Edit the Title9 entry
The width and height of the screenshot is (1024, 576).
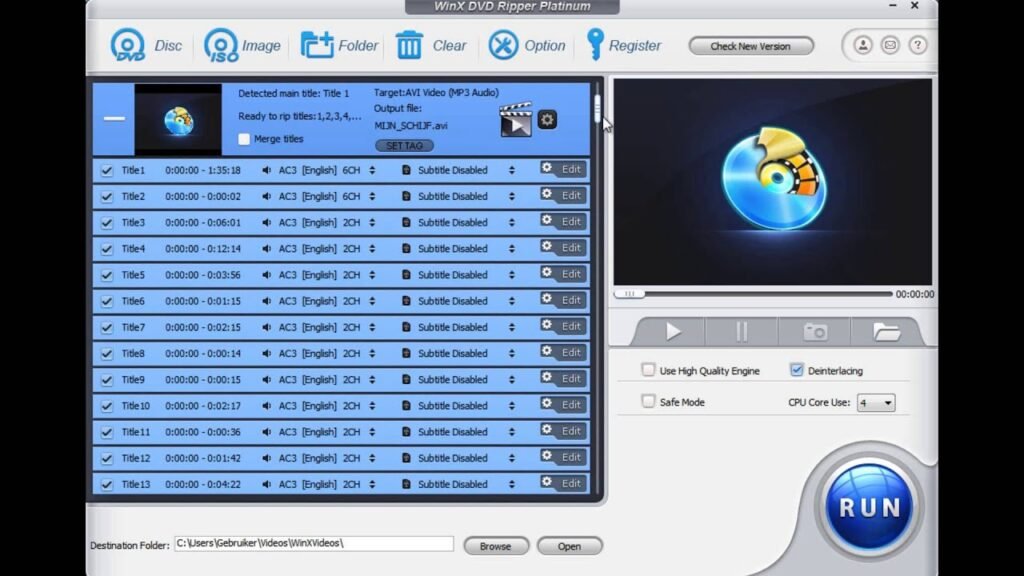point(563,378)
